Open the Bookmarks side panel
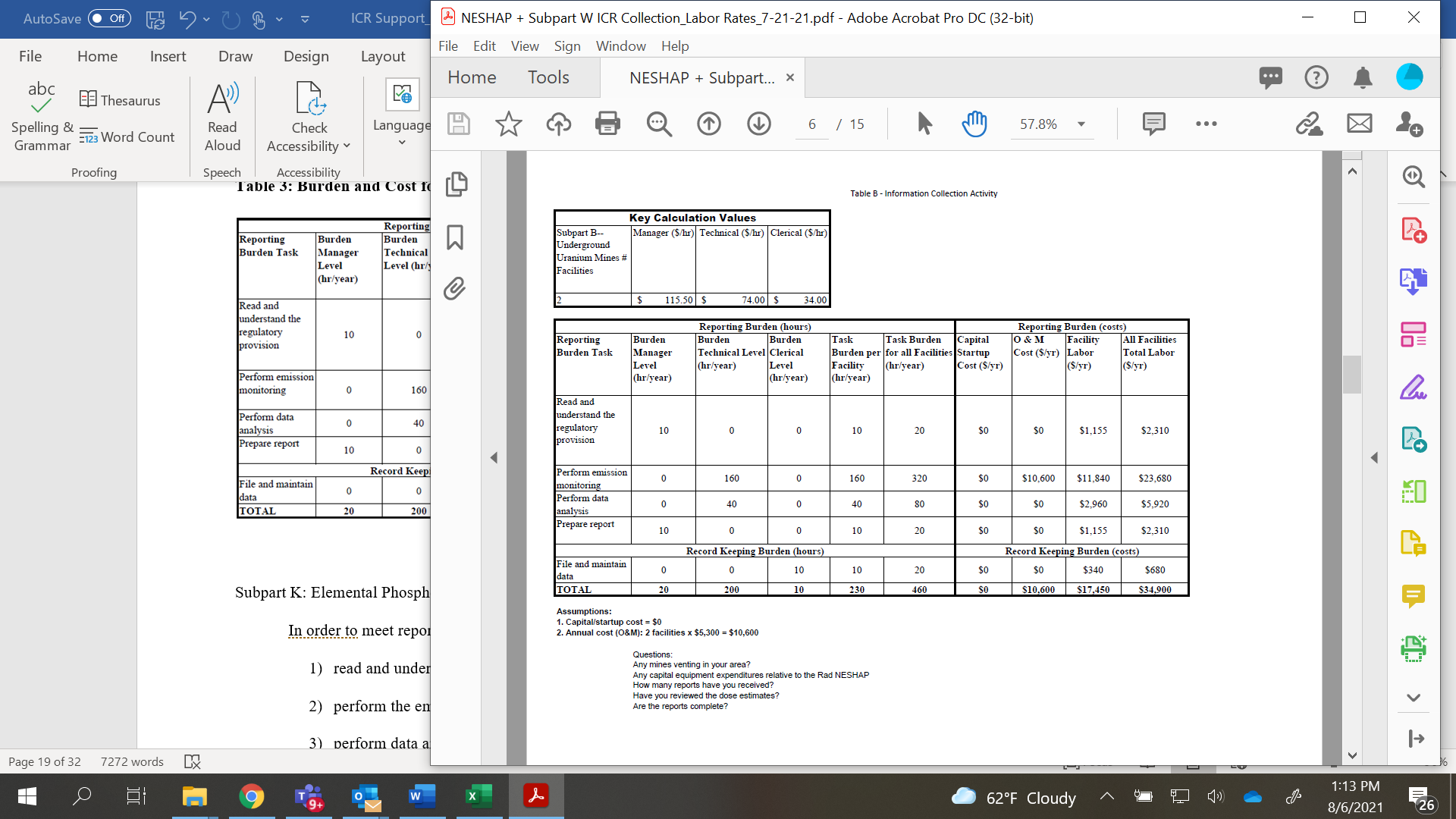 click(x=455, y=237)
